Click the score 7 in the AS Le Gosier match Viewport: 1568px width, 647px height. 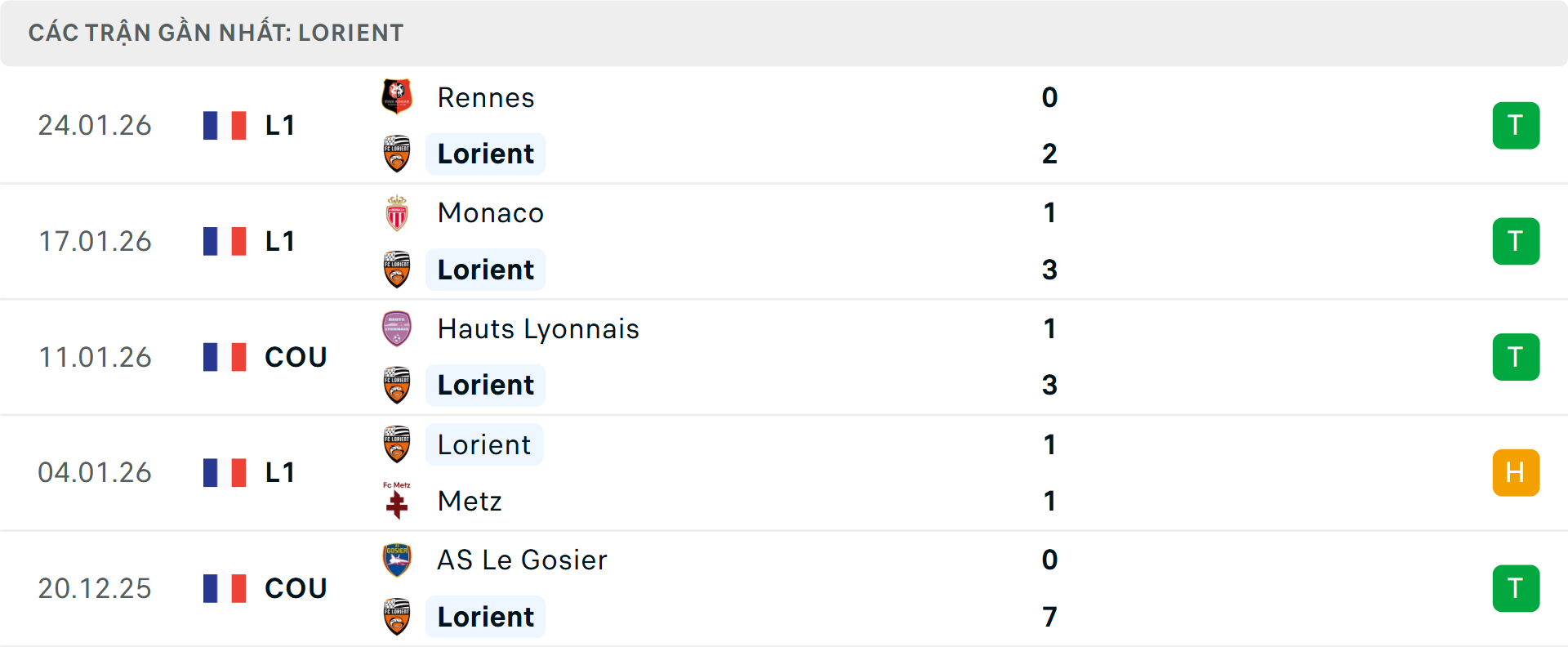[1049, 618]
